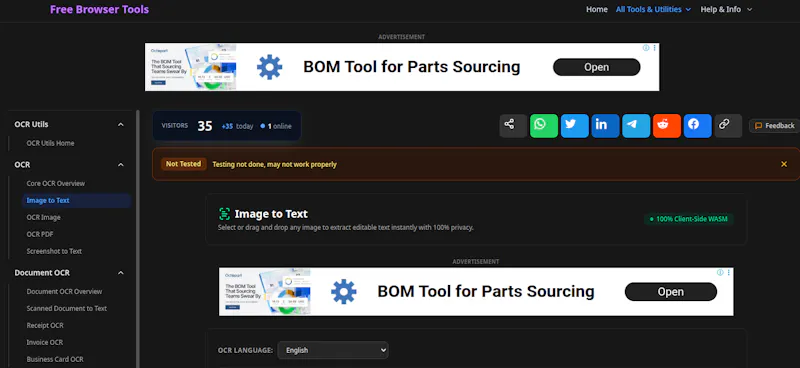Open the OCR Language dropdown

[333, 350]
